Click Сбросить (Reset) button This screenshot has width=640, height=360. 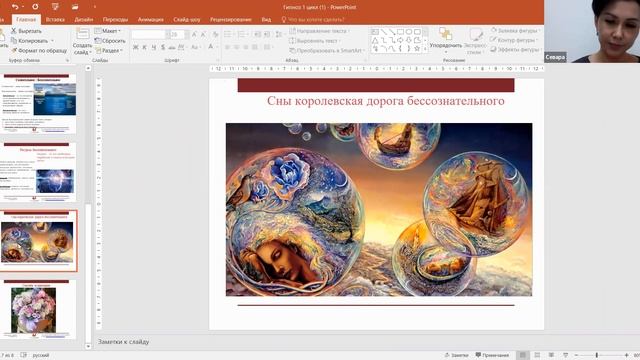[x=110, y=40]
